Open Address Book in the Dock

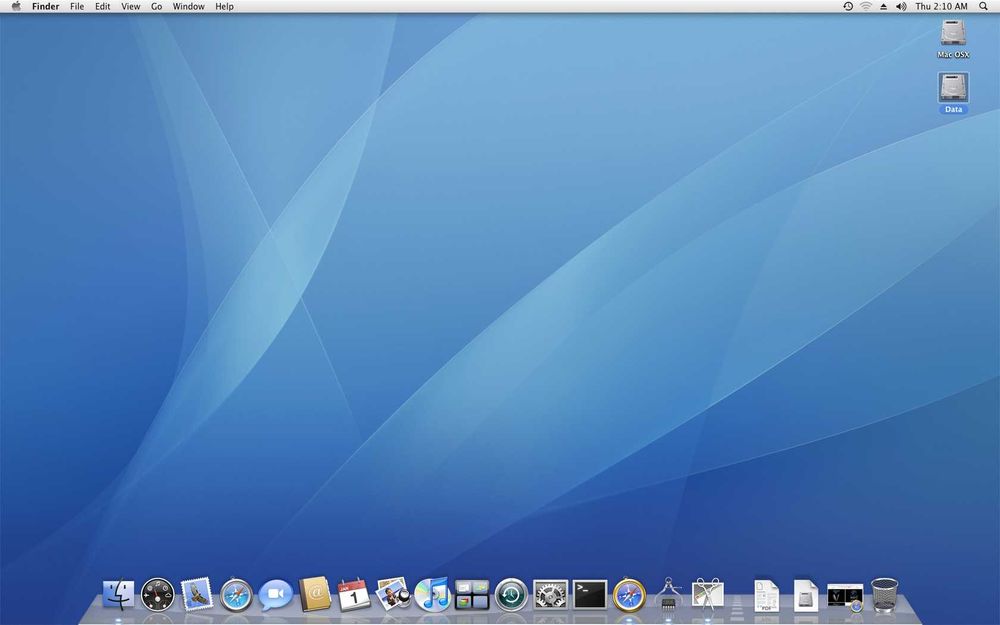[315, 594]
